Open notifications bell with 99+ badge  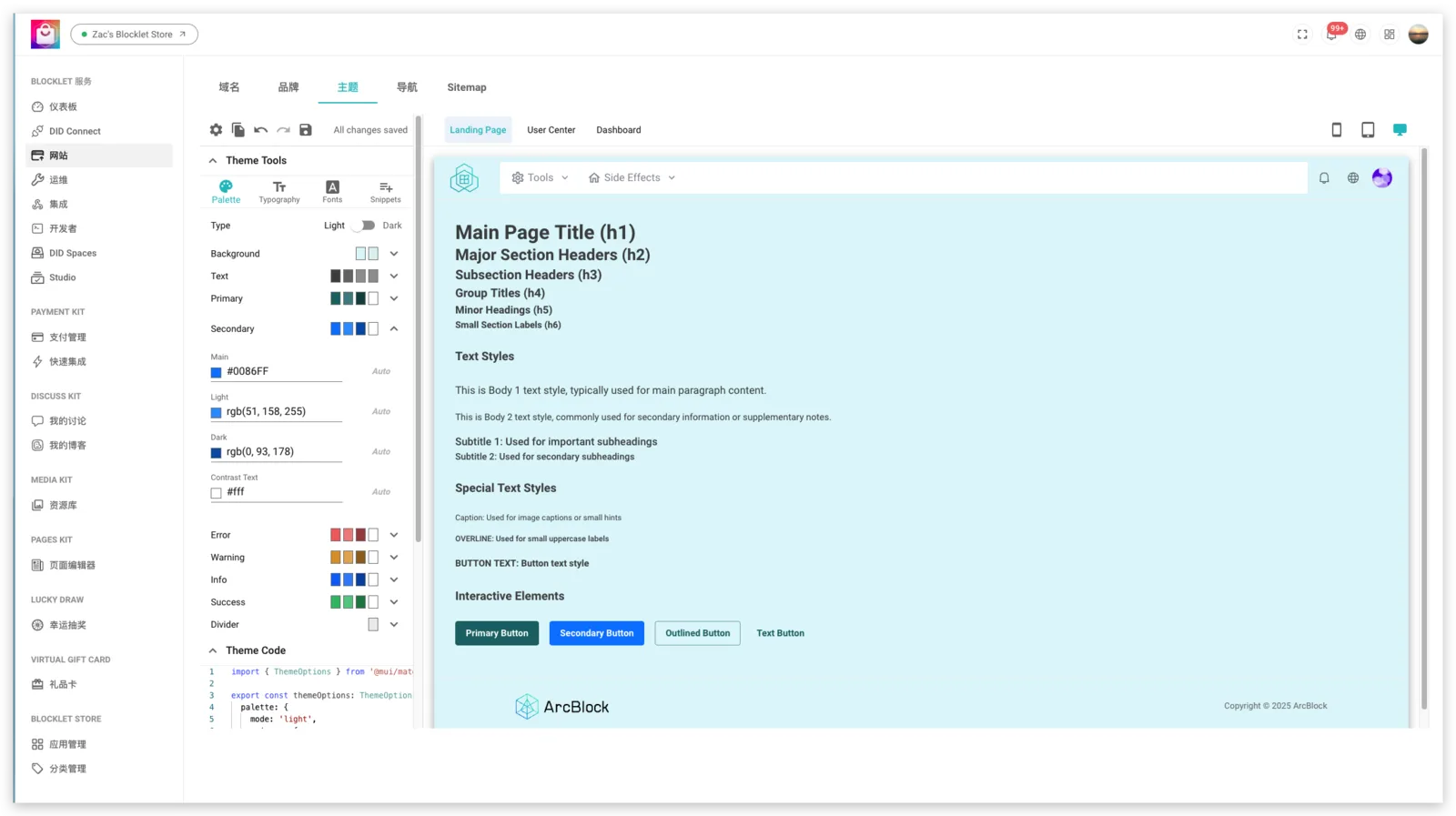[1332, 34]
